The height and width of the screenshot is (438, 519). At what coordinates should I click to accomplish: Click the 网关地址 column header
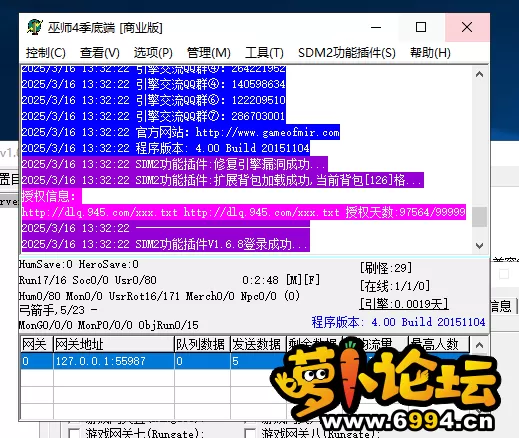coord(114,344)
